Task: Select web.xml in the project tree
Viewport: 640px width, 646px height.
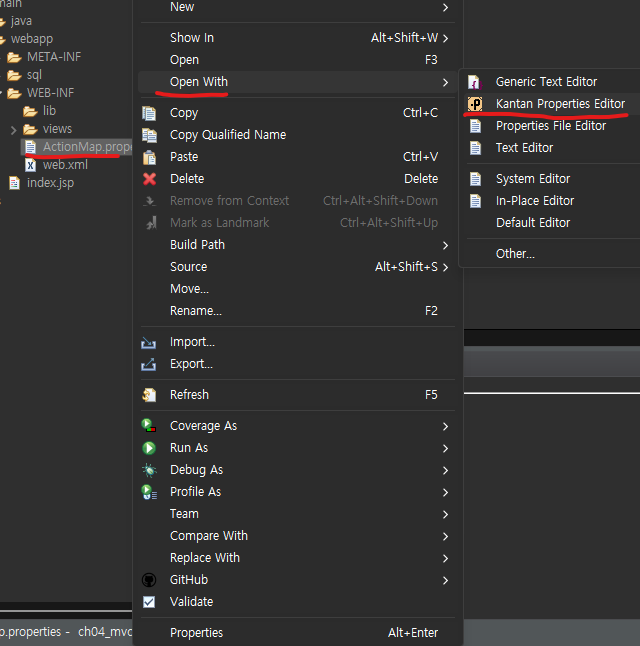Action: coord(65,165)
